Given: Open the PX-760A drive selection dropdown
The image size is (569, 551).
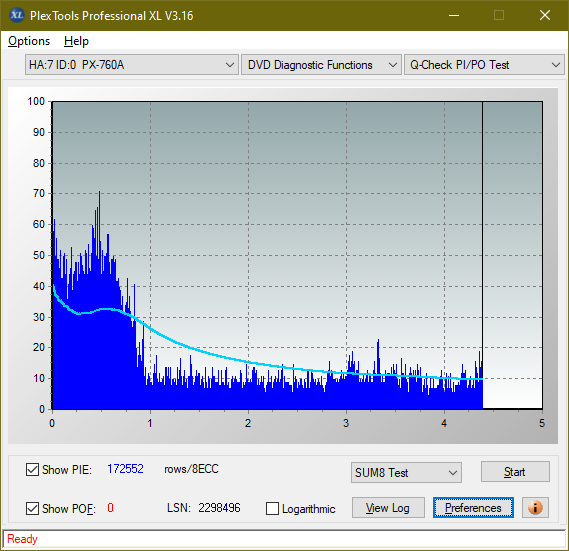Looking at the screenshot, I should click(132, 65).
